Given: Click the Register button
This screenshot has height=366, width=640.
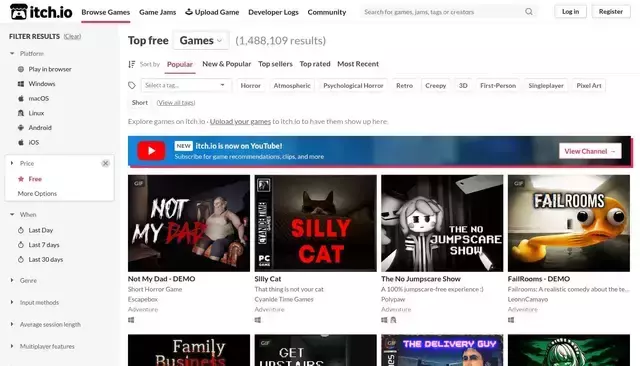Looking at the screenshot, I should pyautogui.click(x=611, y=11).
